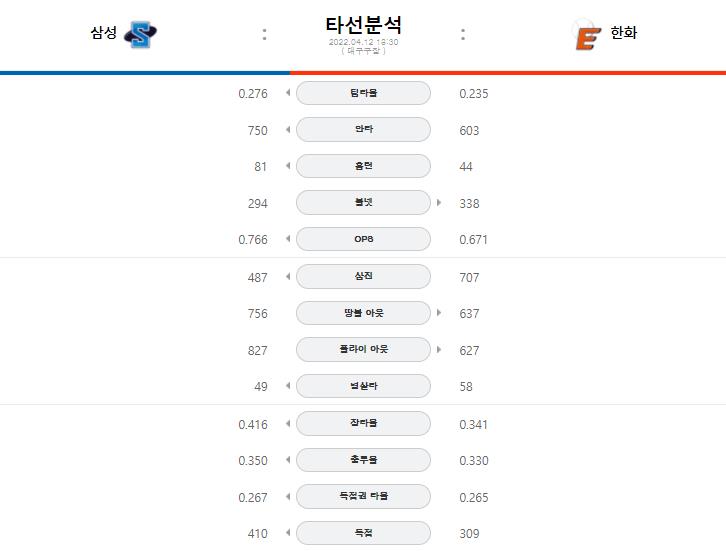Viewport: 726px width, 551px height.
Task: Click the 타선분석 page heading
Action: [363, 25]
